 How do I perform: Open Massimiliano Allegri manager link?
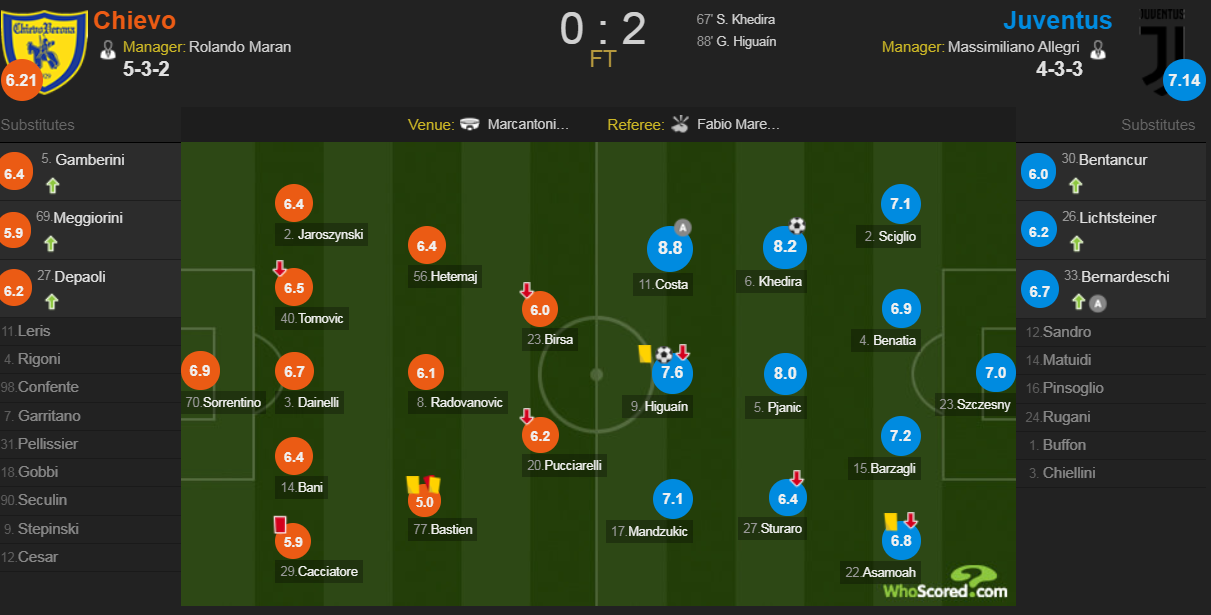coord(1015,47)
